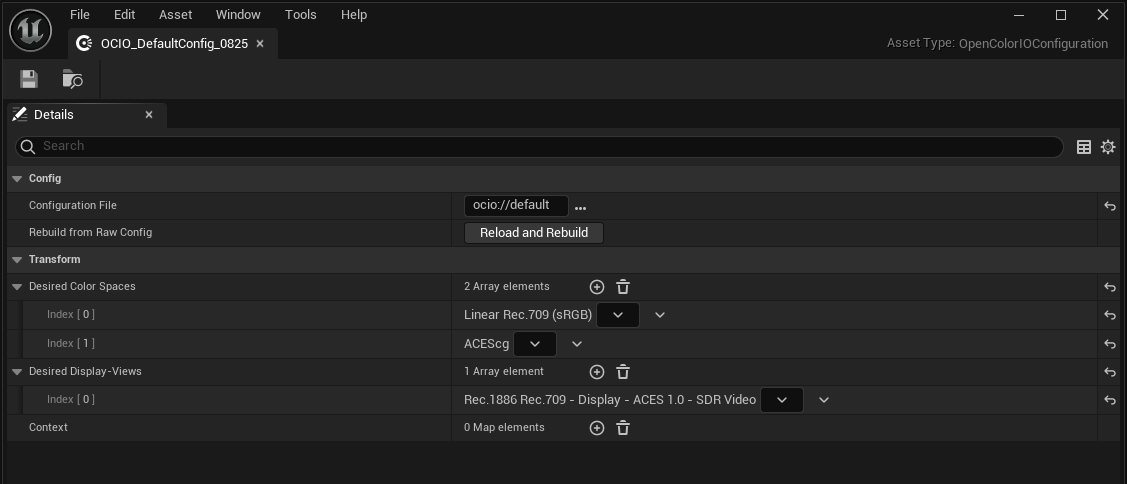Click the '1 Array element' text
The width and height of the screenshot is (1127, 484).
[x=504, y=372]
